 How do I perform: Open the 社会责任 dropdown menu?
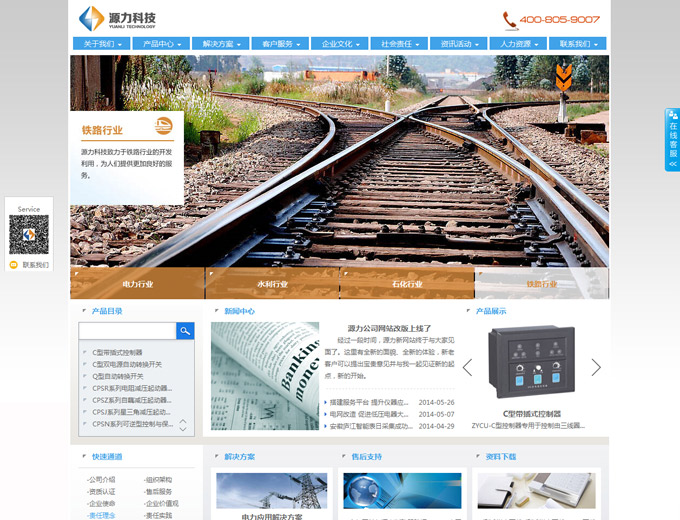point(399,44)
